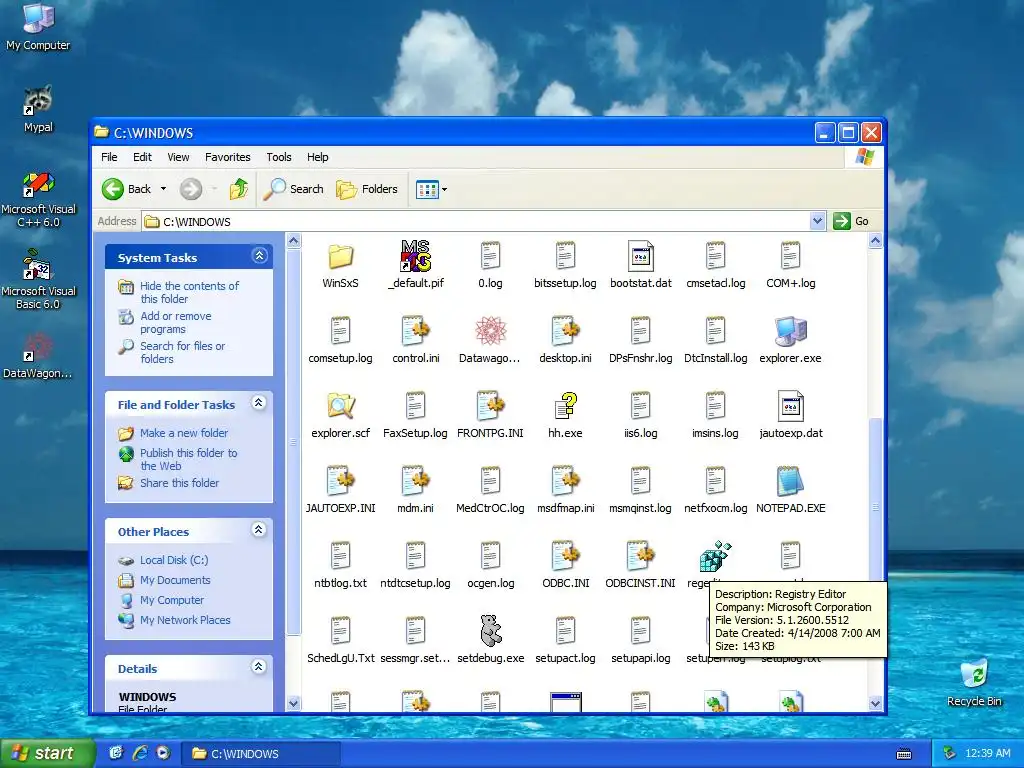Select the setupapi.log file
This screenshot has height=768, width=1024.
click(641, 641)
